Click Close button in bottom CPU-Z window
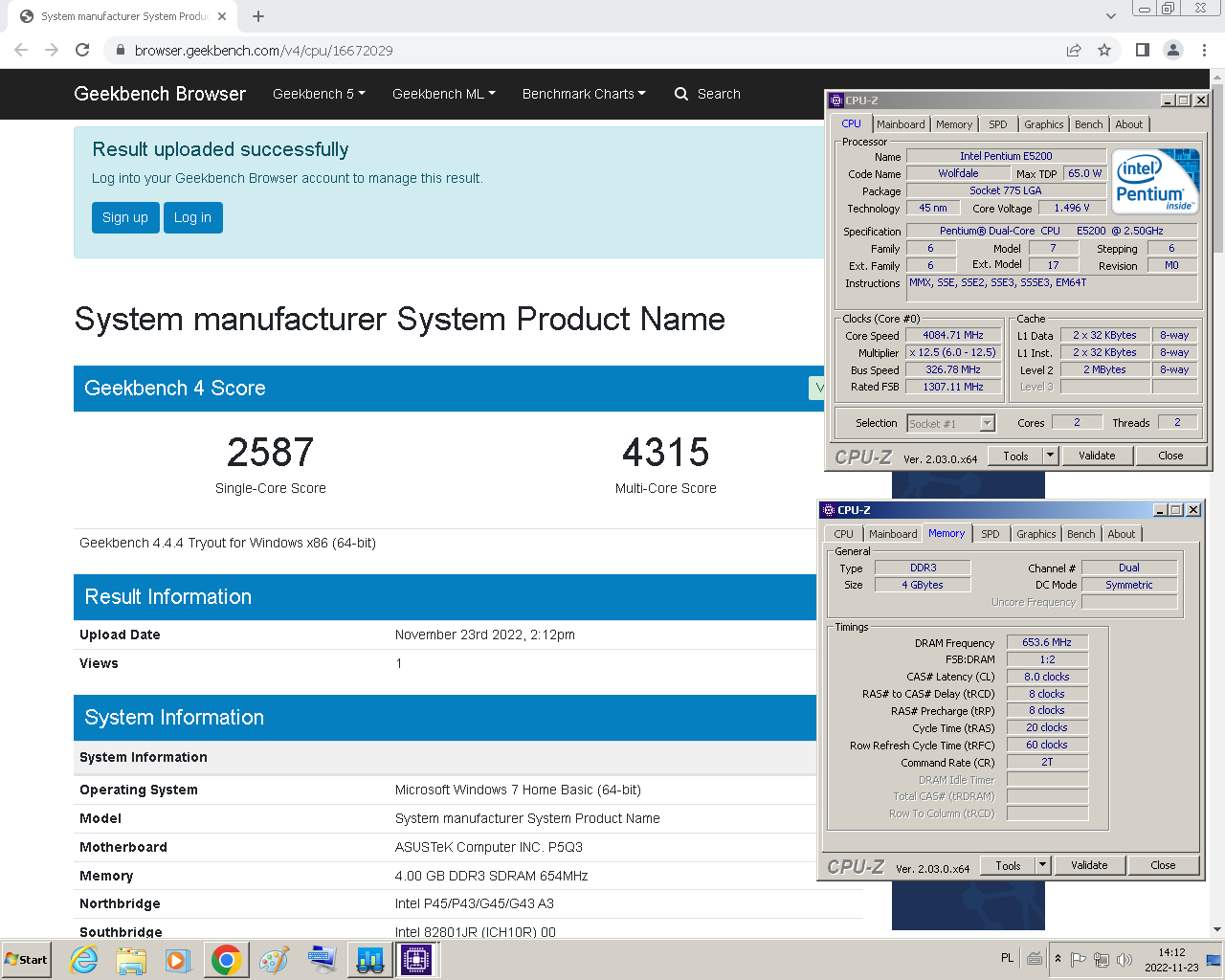This screenshot has height=980, width=1225. (x=1163, y=865)
